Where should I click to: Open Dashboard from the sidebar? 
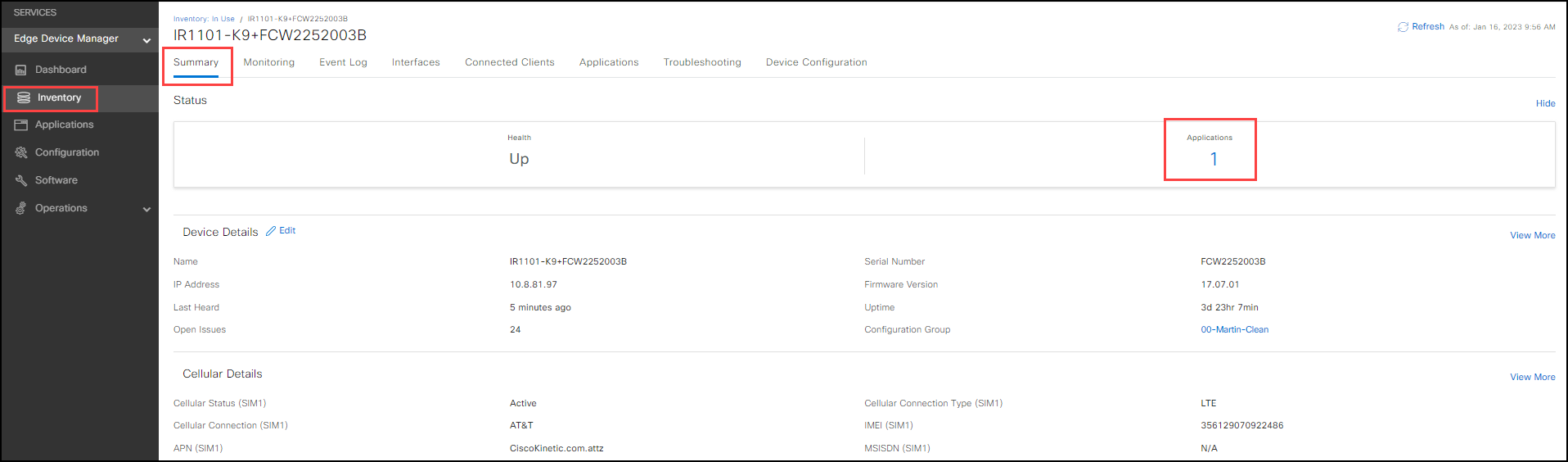[x=61, y=70]
